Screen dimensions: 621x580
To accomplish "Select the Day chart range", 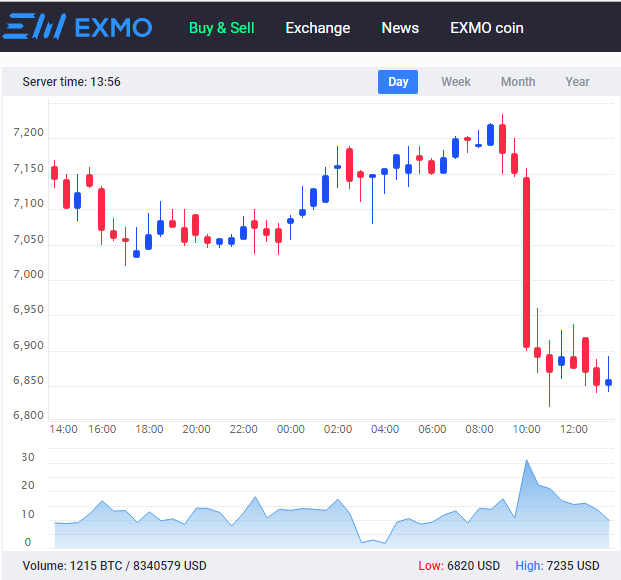I will (x=398, y=82).
